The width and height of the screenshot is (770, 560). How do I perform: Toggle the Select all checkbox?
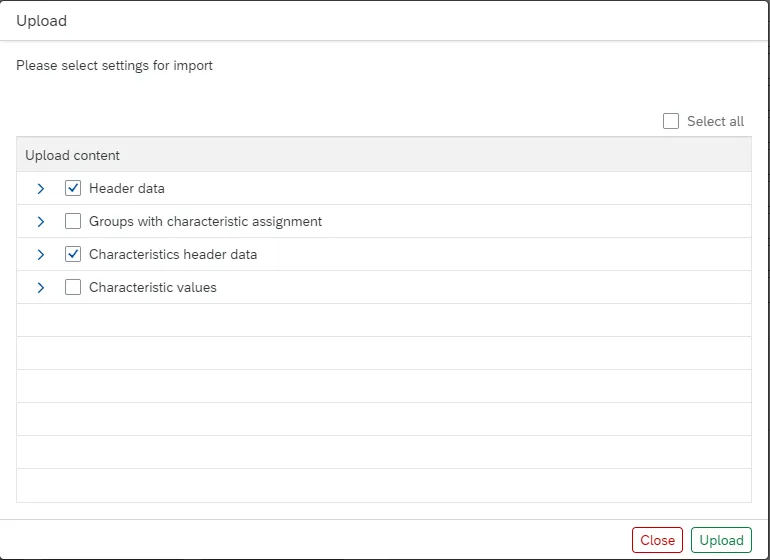coord(671,121)
